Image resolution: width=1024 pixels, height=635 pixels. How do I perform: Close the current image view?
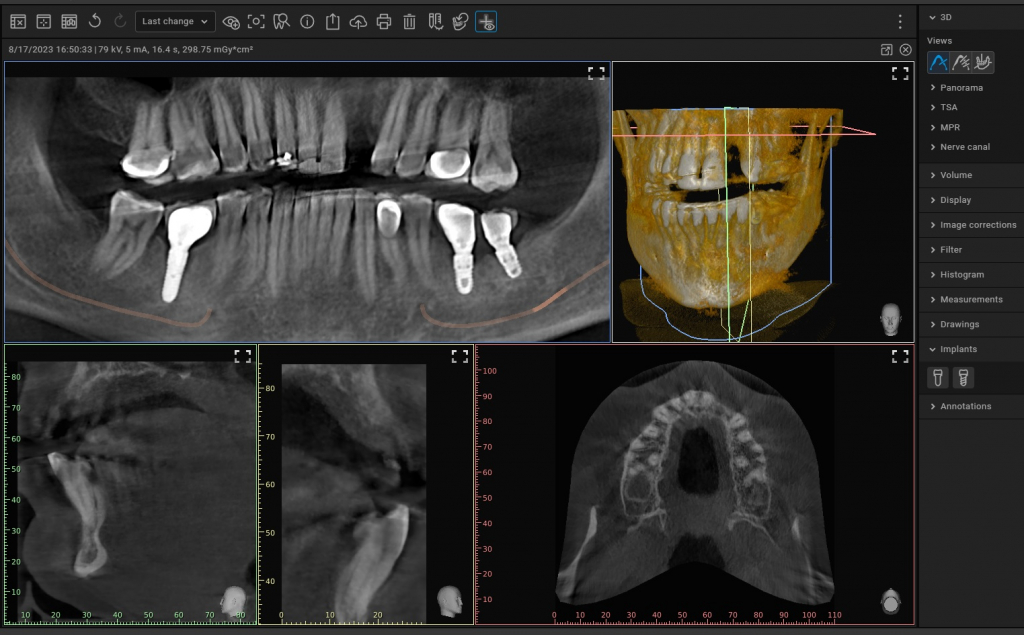(905, 50)
